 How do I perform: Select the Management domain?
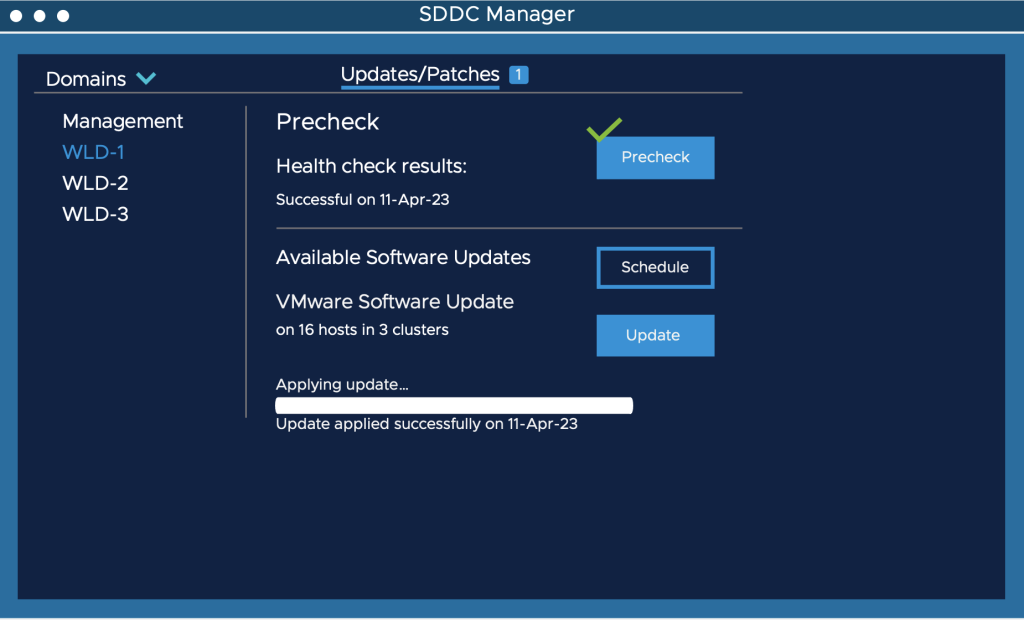coord(123,121)
